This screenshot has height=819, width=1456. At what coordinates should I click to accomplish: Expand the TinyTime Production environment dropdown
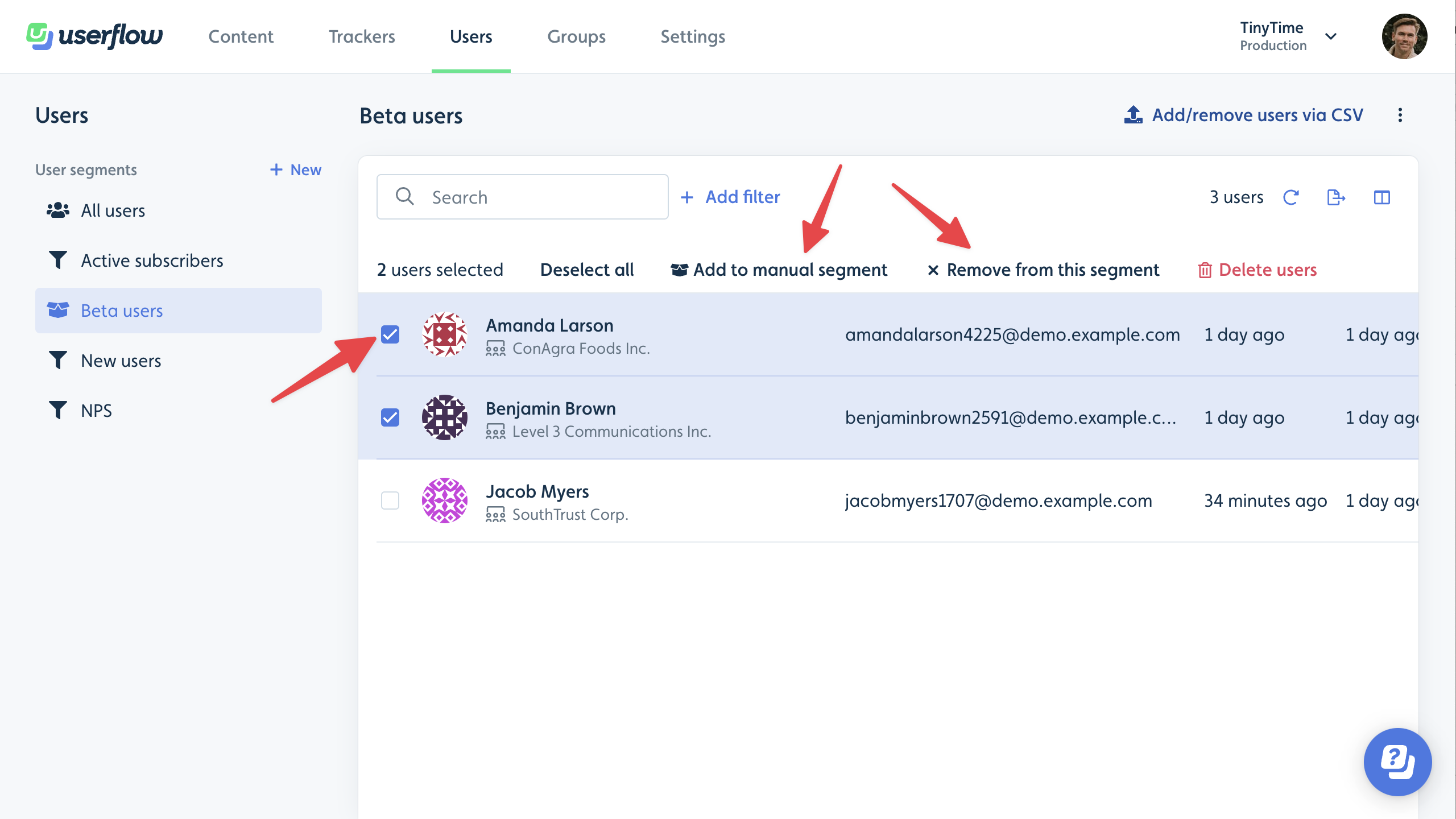pos(1288,36)
